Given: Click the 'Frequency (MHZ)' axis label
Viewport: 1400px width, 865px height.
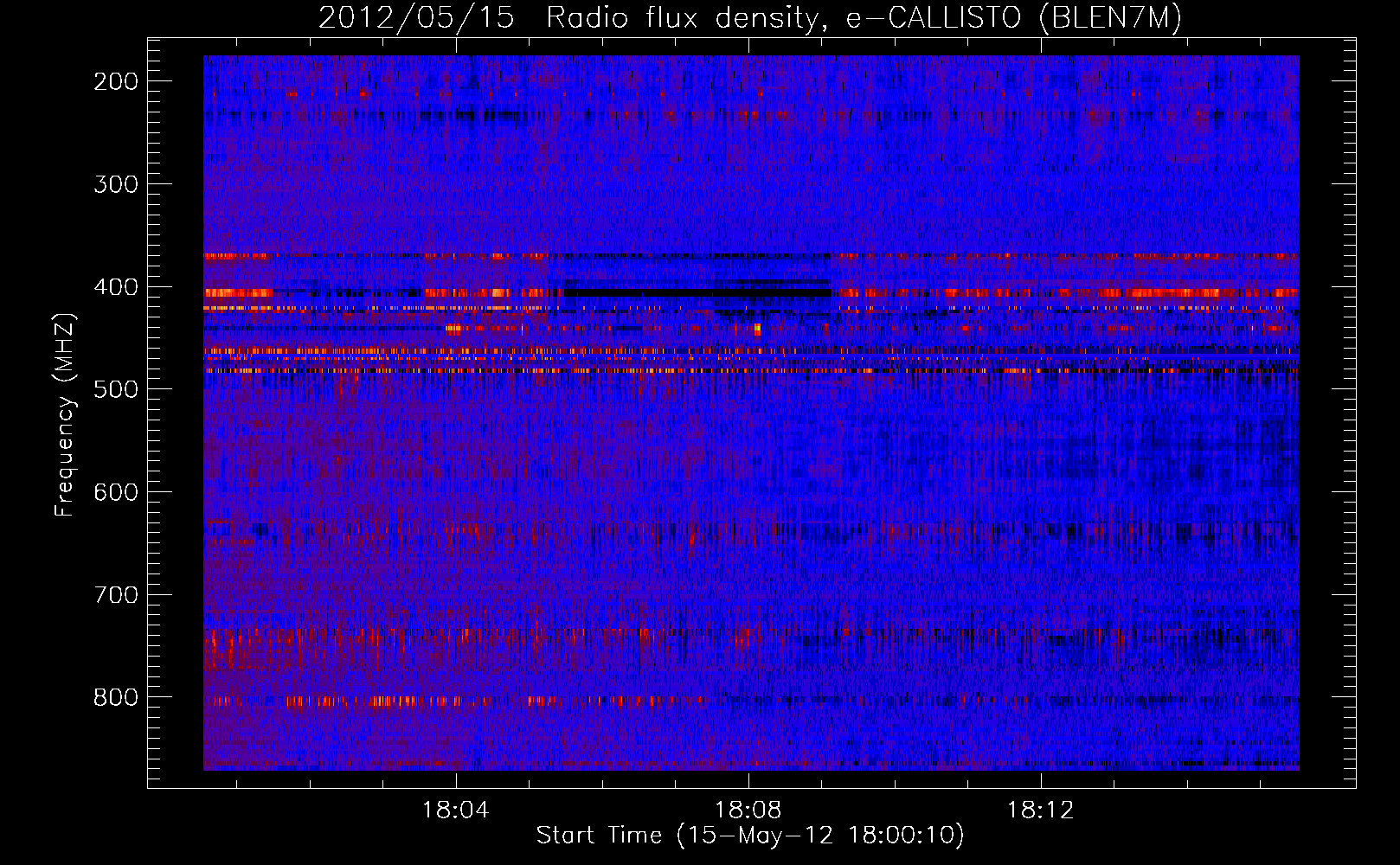Looking at the screenshot, I should coord(65,414).
